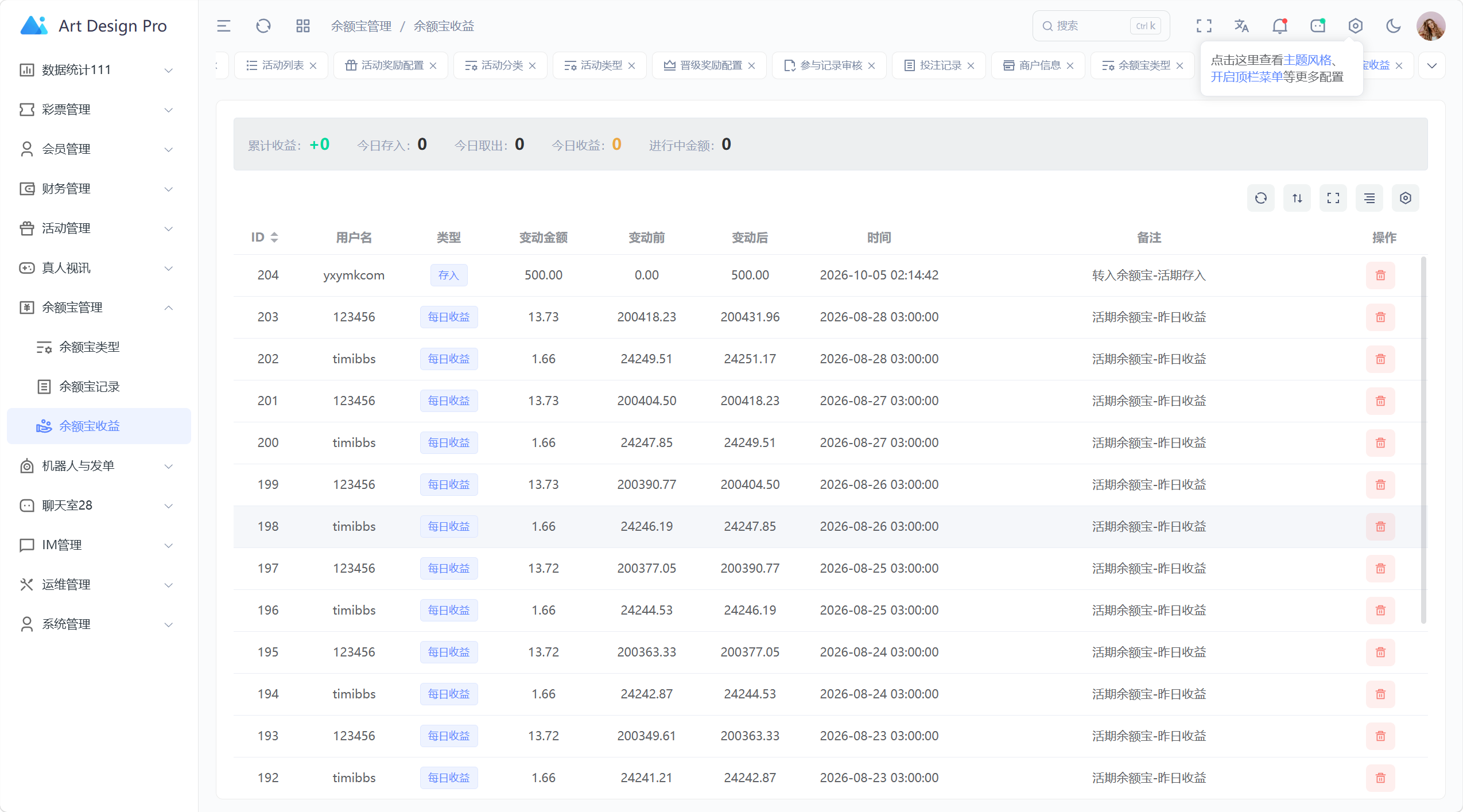Click the Art Design Pro logo

point(94,26)
